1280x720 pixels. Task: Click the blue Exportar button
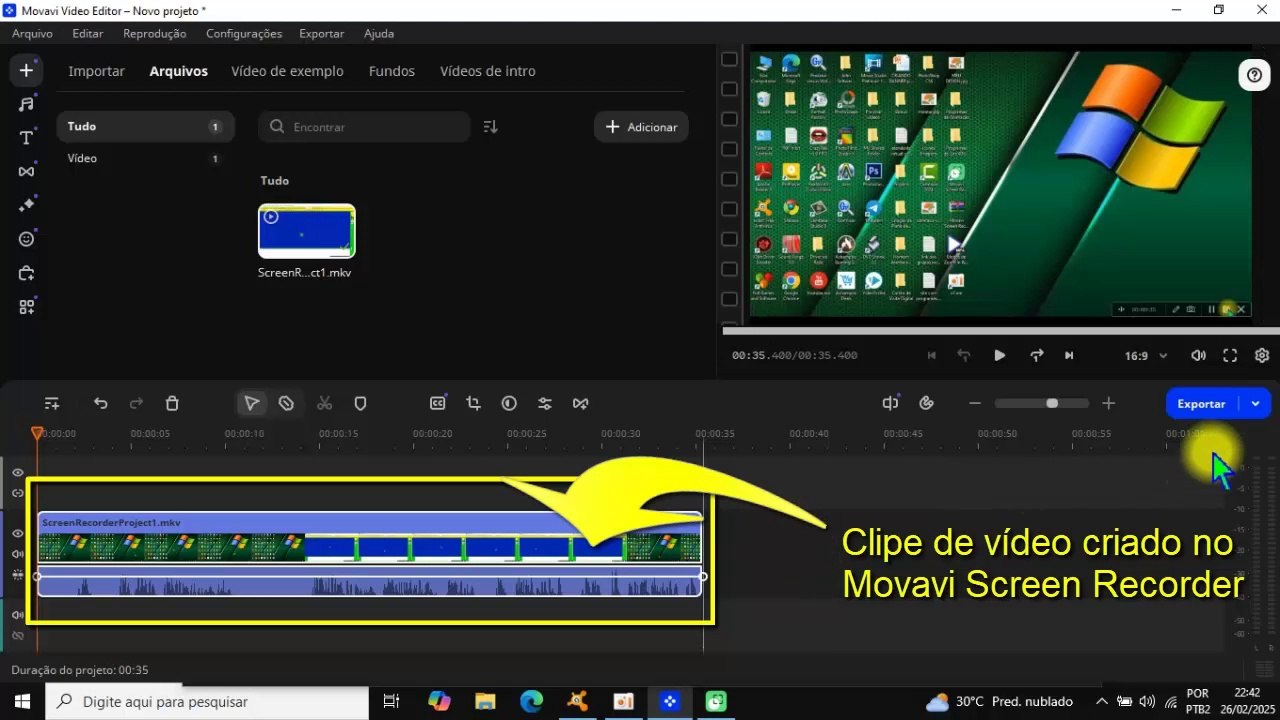[x=1202, y=403]
